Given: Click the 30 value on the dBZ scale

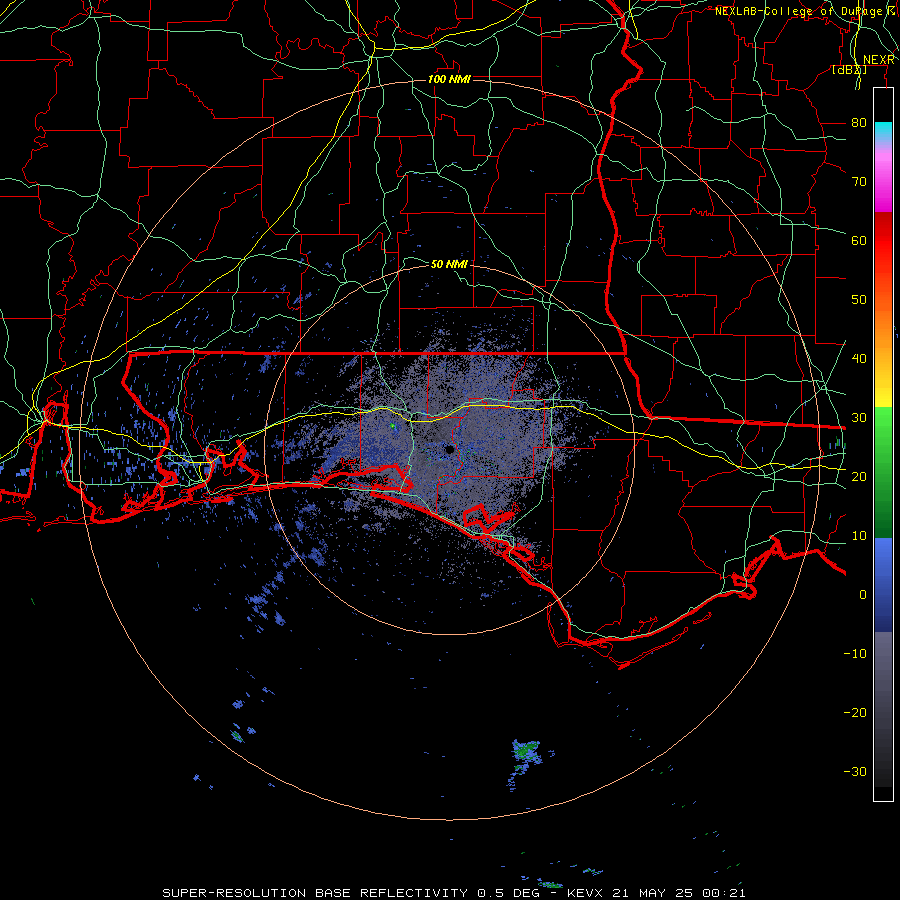Looking at the screenshot, I should tap(859, 417).
